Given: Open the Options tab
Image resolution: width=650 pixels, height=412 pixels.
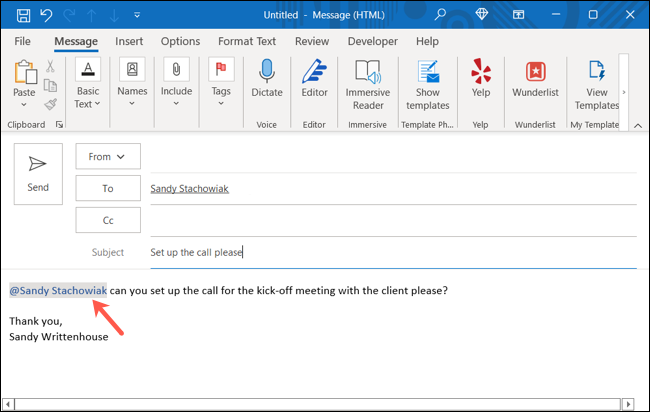Looking at the screenshot, I should pos(180,41).
